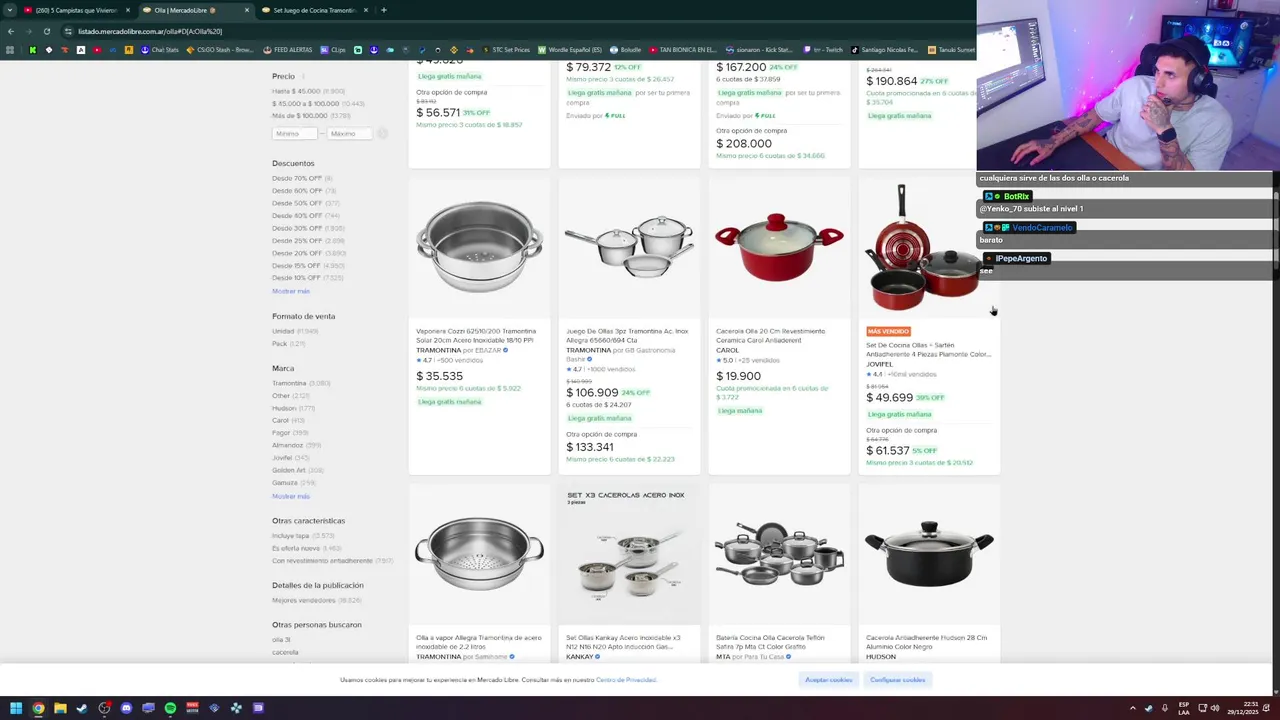This screenshot has height=720, width=1280.
Task: Click the MÁS VENDIDO badge
Action: (888, 331)
